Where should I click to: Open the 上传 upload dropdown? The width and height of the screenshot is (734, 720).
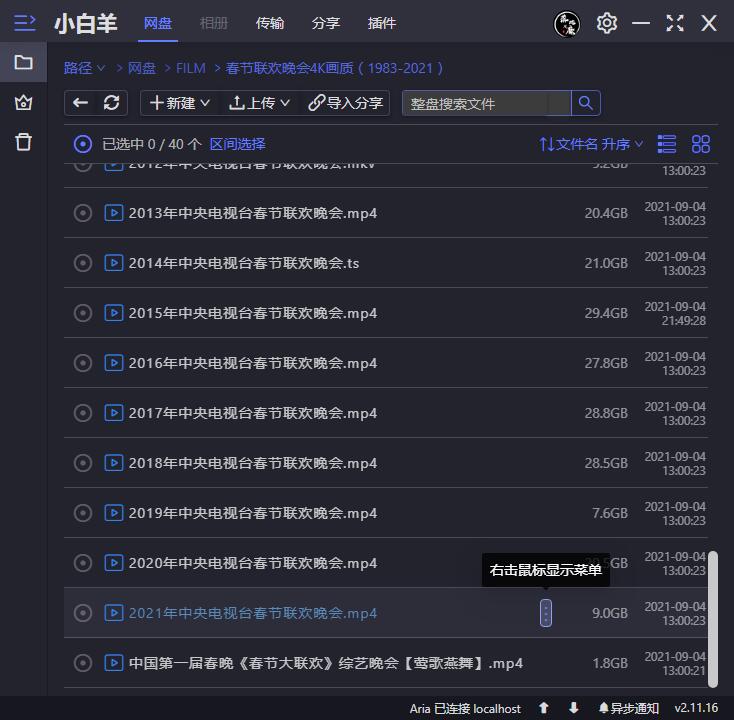(259, 103)
